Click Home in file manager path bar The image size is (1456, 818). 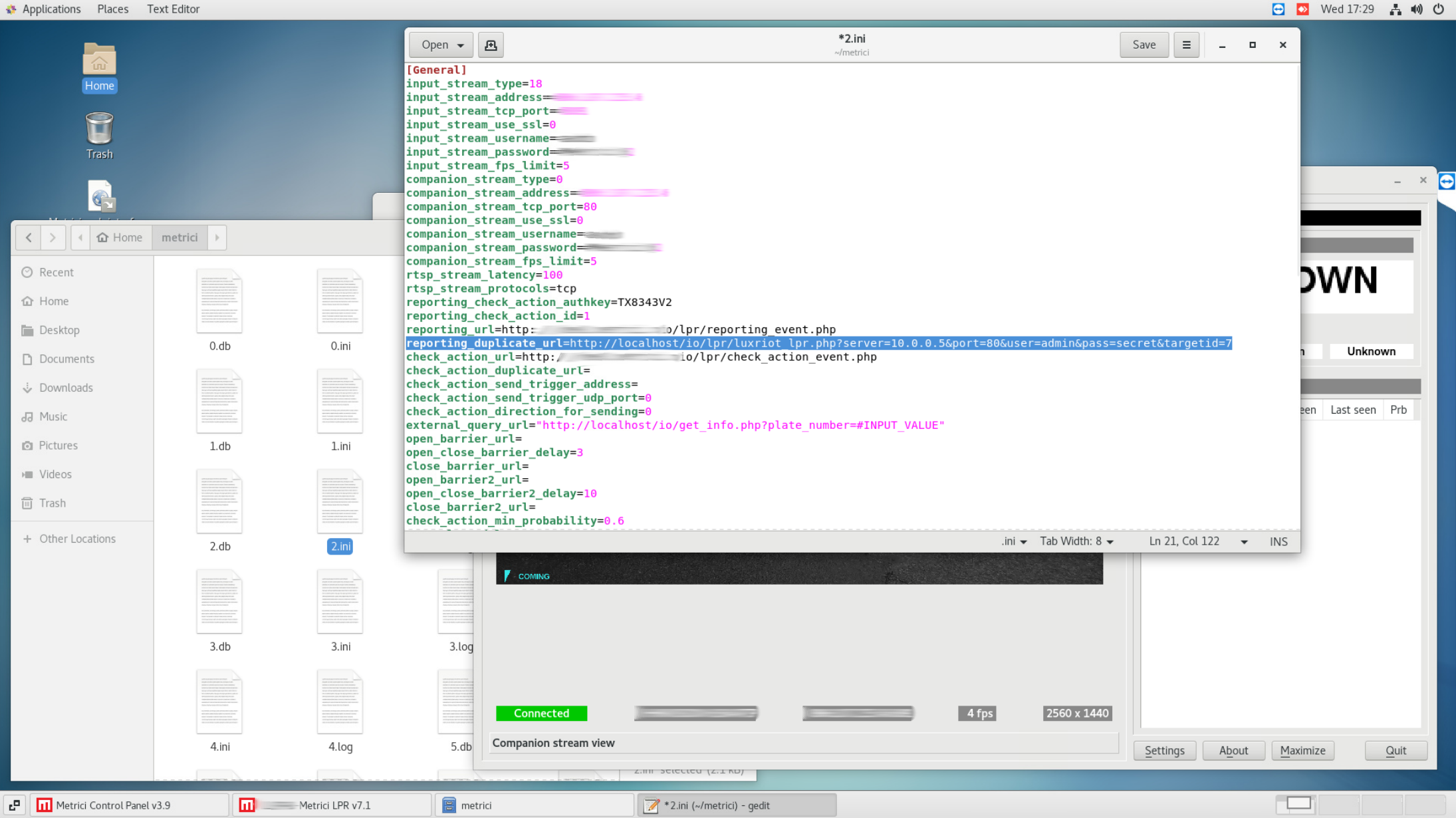coord(120,237)
